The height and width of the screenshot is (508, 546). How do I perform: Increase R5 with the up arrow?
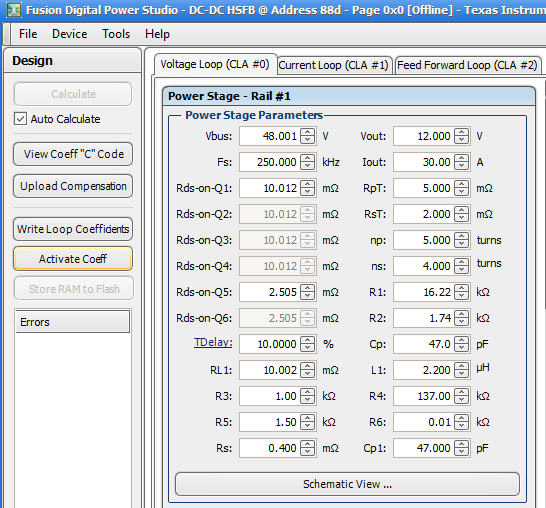pos(307,418)
